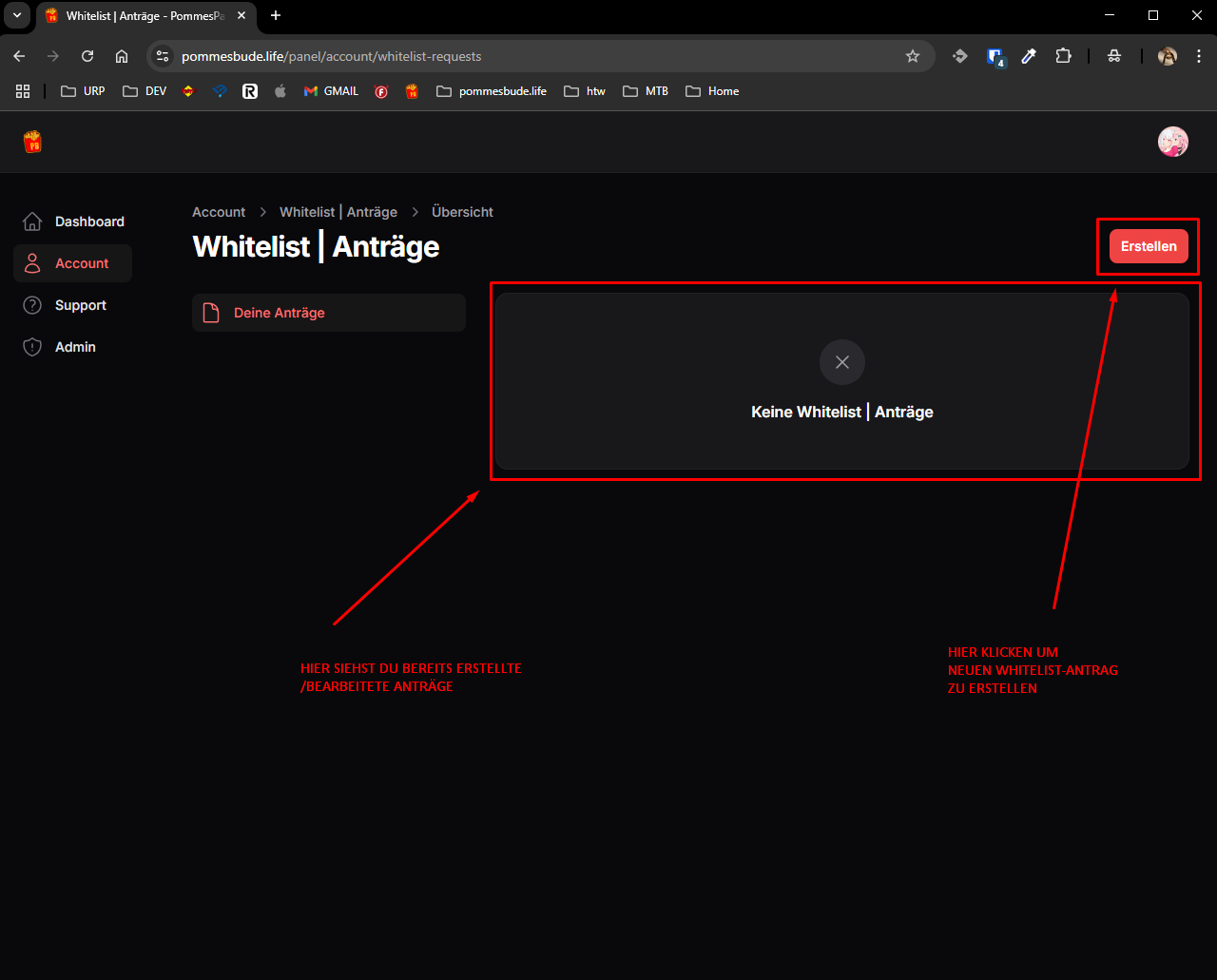The image size is (1217, 980).
Task: Click the PommesBude fries logo
Action: [32, 143]
